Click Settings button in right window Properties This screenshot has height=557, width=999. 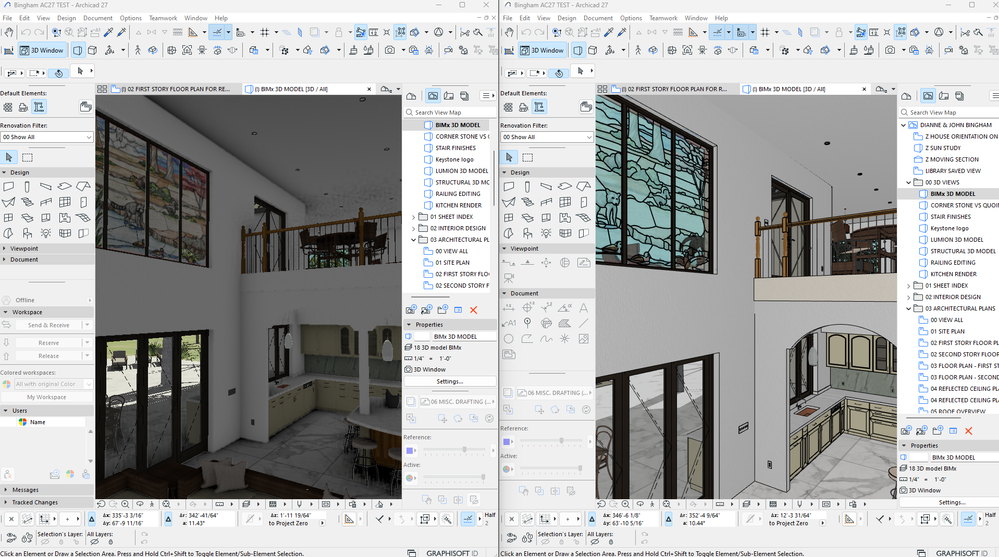click(x=951, y=502)
